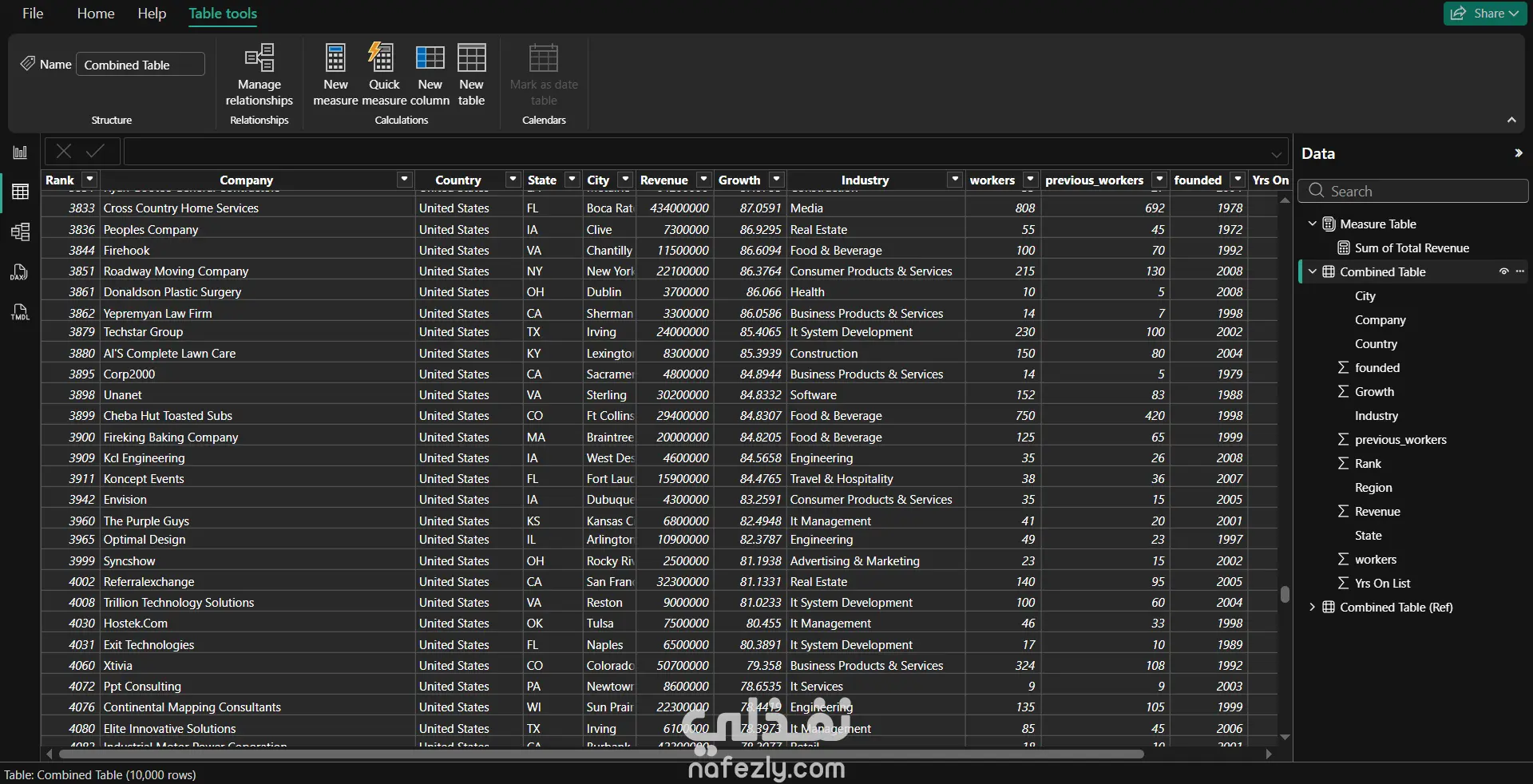The height and width of the screenshot is (784, 1533).
Task: Toggle visibility of Combined Table
Action: click(1503, 271)
